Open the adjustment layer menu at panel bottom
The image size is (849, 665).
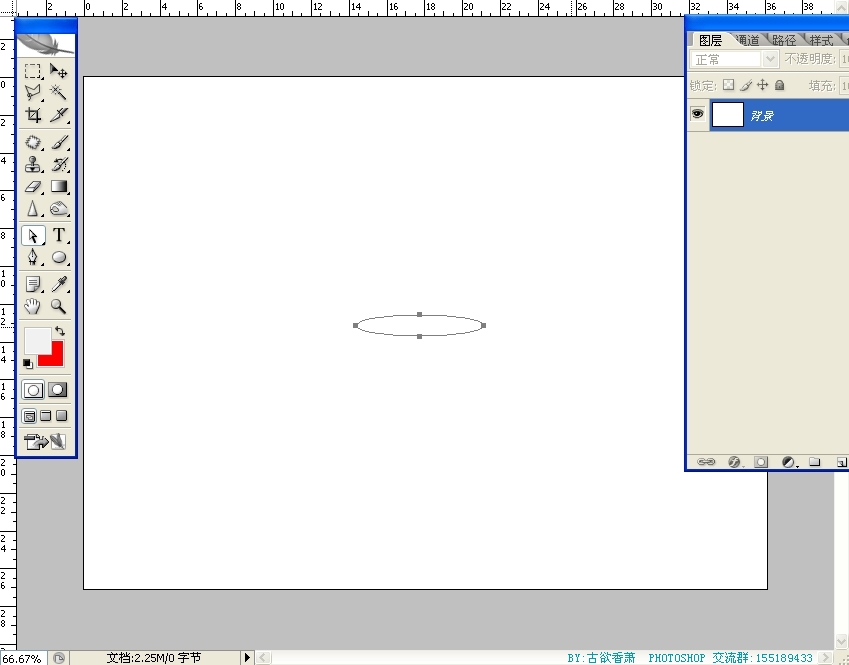point(788,462)
